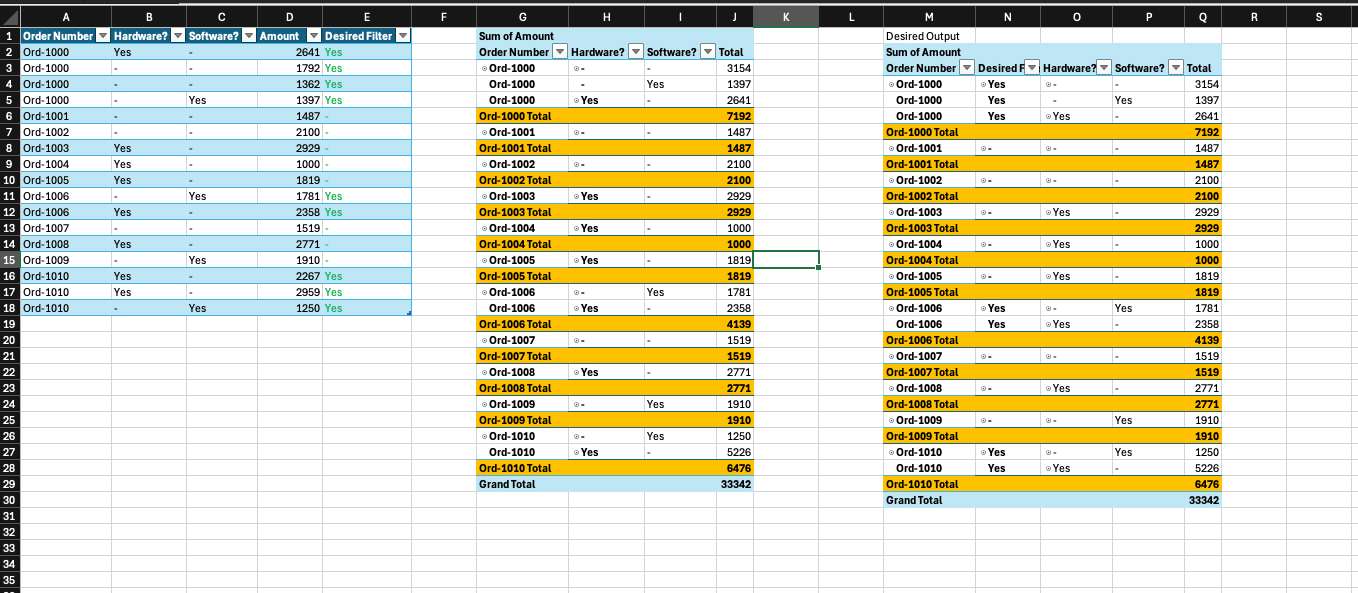Image resolution: width=1358 pixels, height=593 pixels.
Task: Select the row 30 header
Action: pos(10,500)
